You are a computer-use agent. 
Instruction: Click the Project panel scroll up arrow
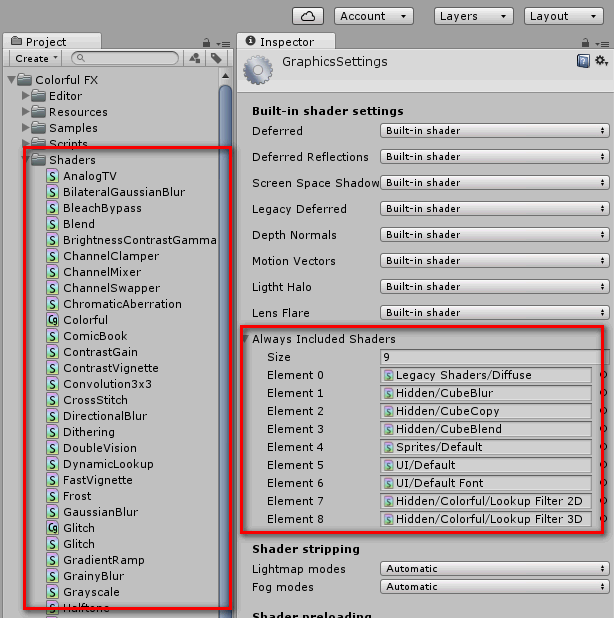(x=225, y=76)
